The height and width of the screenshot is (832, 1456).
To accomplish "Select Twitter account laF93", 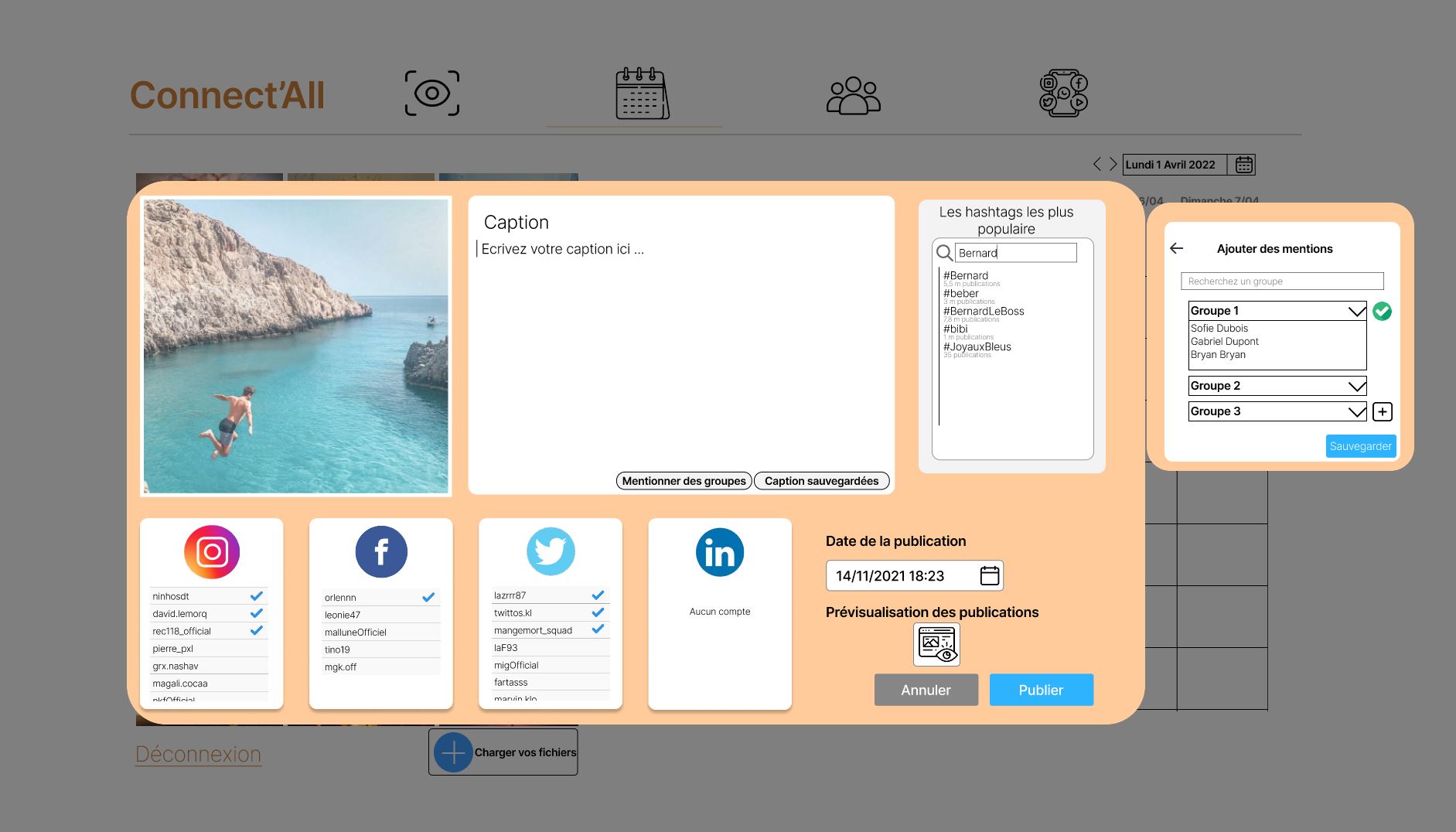I will pyautogui.click(x=551, y=648).
